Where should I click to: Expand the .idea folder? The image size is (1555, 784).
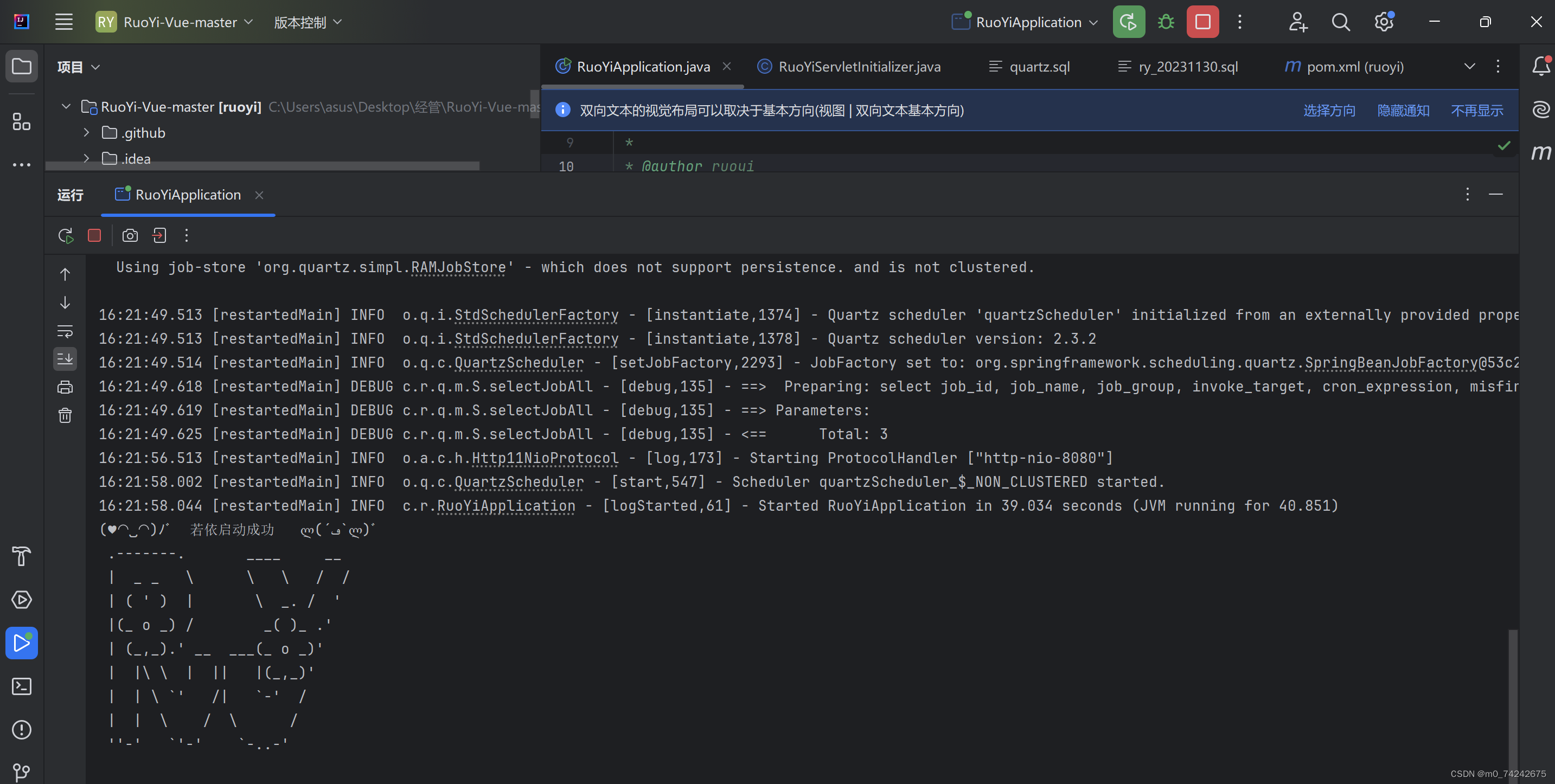(86, 159)
